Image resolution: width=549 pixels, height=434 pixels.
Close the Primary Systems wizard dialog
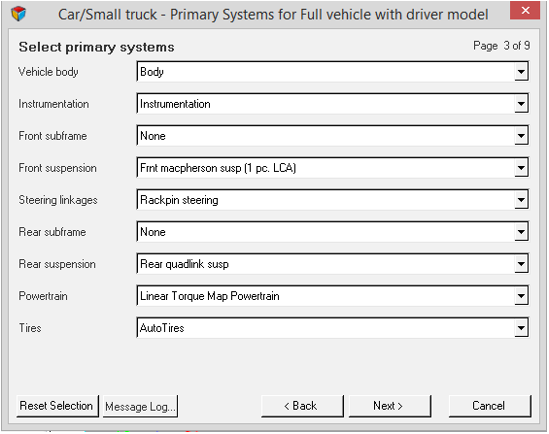pyautogui.click(x=525, y=10)
